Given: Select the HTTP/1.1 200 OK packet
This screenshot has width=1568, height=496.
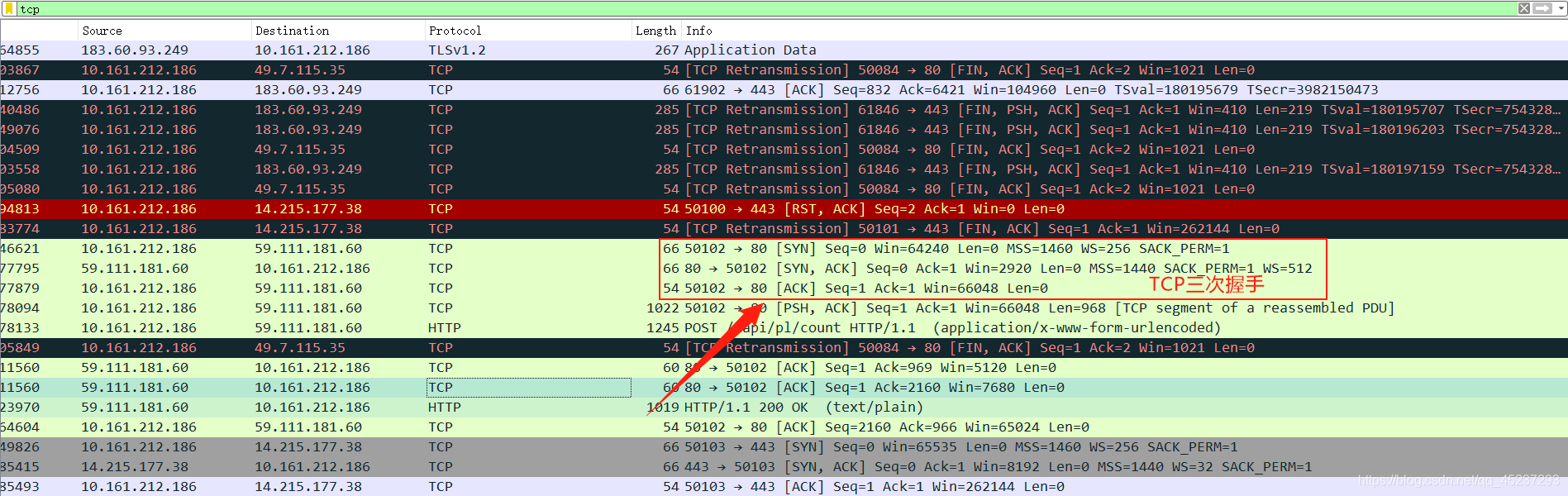Looking at the screenshot, I should click(x=784, y=407).
